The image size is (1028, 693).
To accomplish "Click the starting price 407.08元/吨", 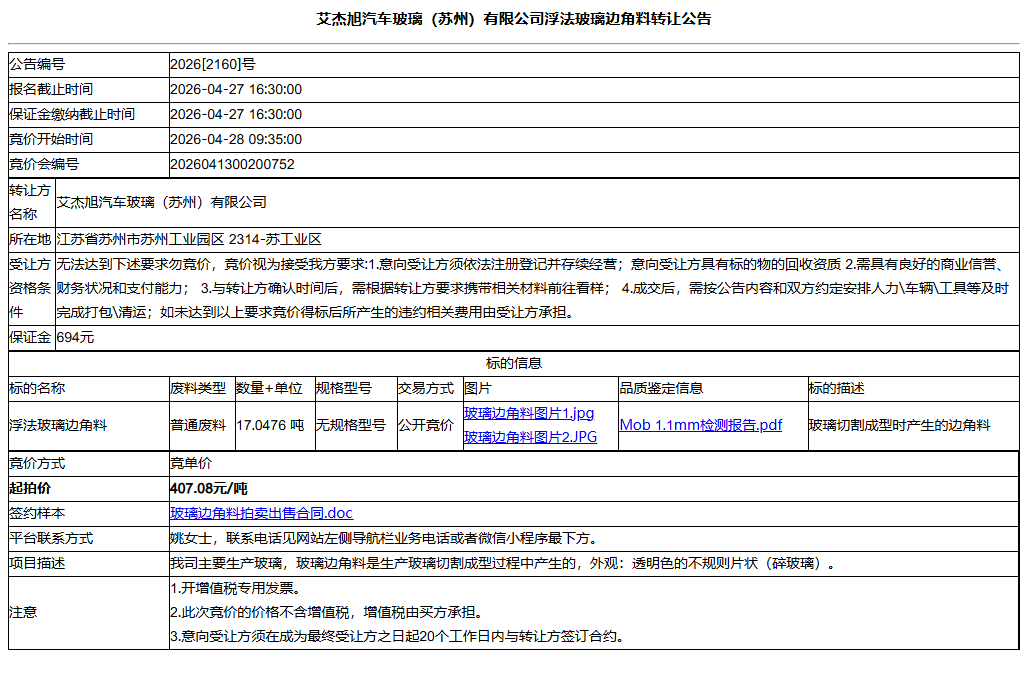I will coord(208,488).
